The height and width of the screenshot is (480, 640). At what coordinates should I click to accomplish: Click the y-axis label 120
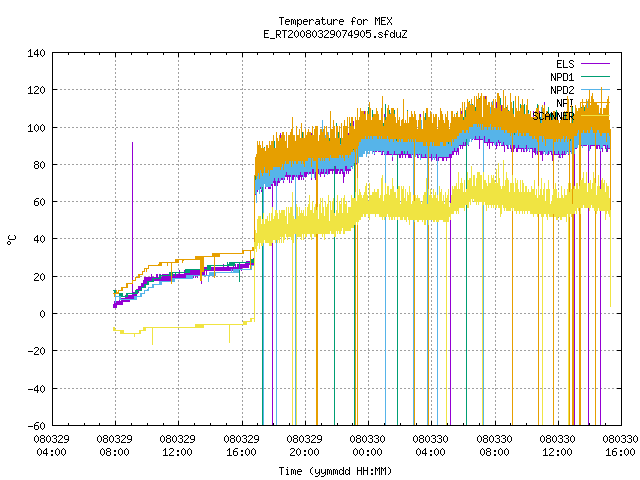pyautogui.click(x=36, y=90)
